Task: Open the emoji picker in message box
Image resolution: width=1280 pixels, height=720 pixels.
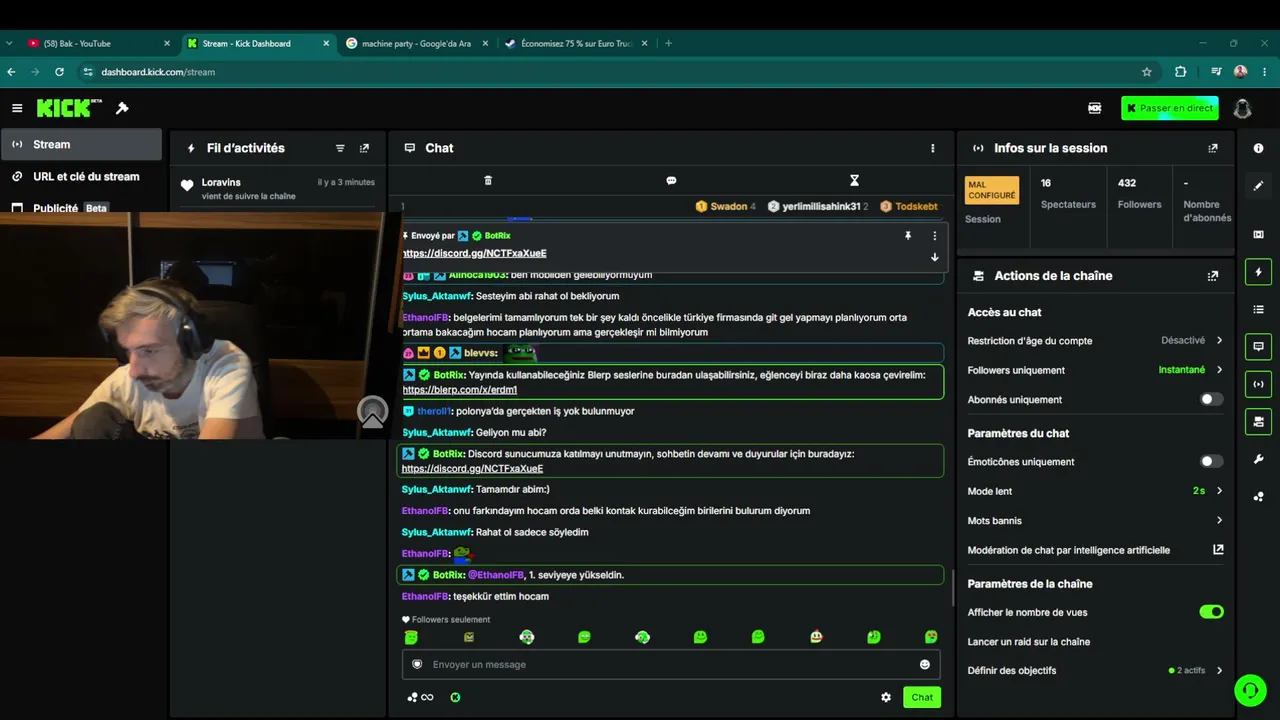Action: pyautogui.click(x=925, y=664)
